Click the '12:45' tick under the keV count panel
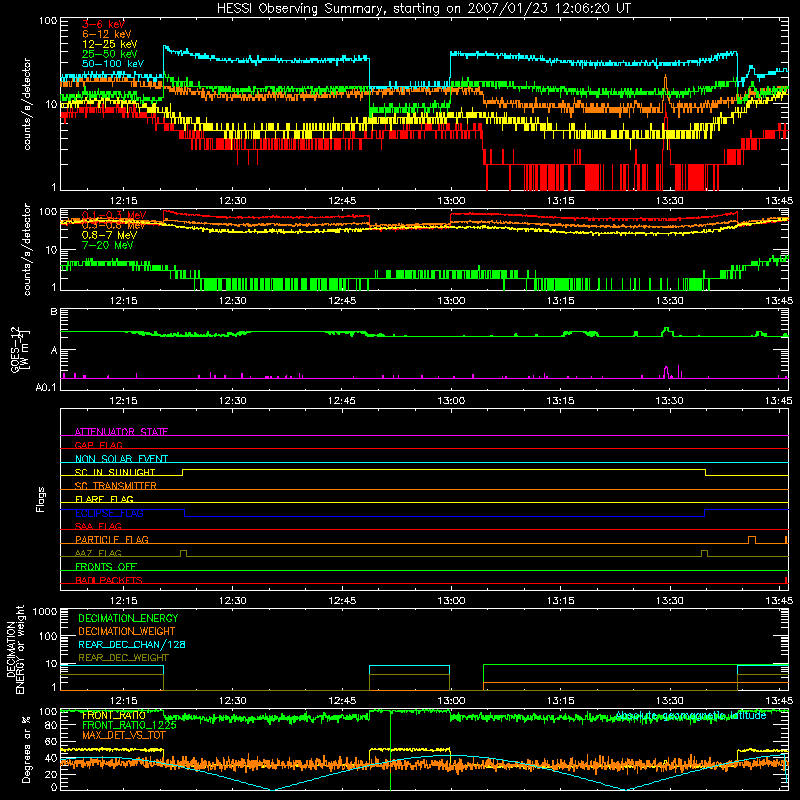This screenshot has width=800, height=800. coord(342,201)
